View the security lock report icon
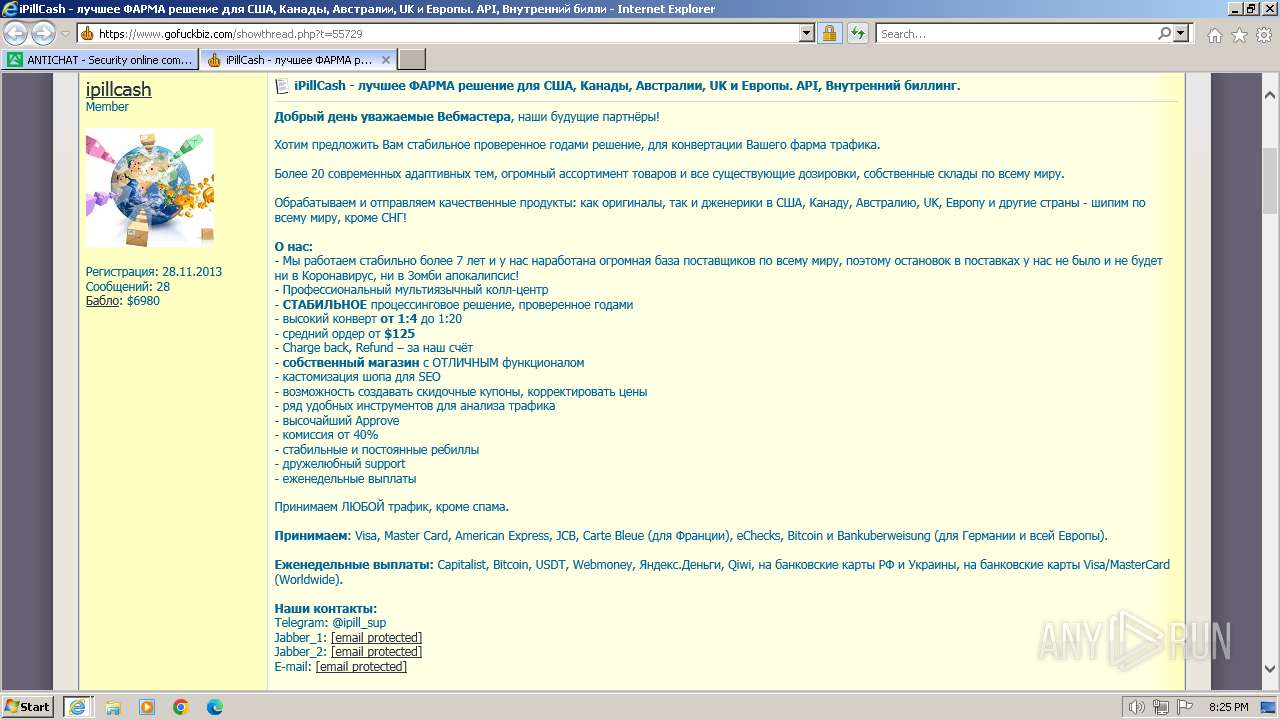The width and height of the screenshot is (1280, 720). pos(830,33)
